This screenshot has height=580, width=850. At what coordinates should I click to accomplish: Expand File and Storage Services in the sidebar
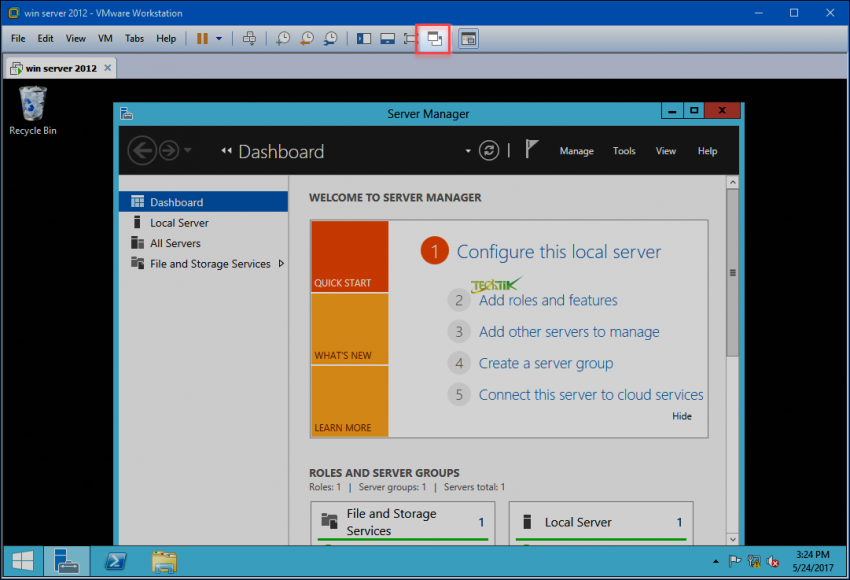pos(281,263)
